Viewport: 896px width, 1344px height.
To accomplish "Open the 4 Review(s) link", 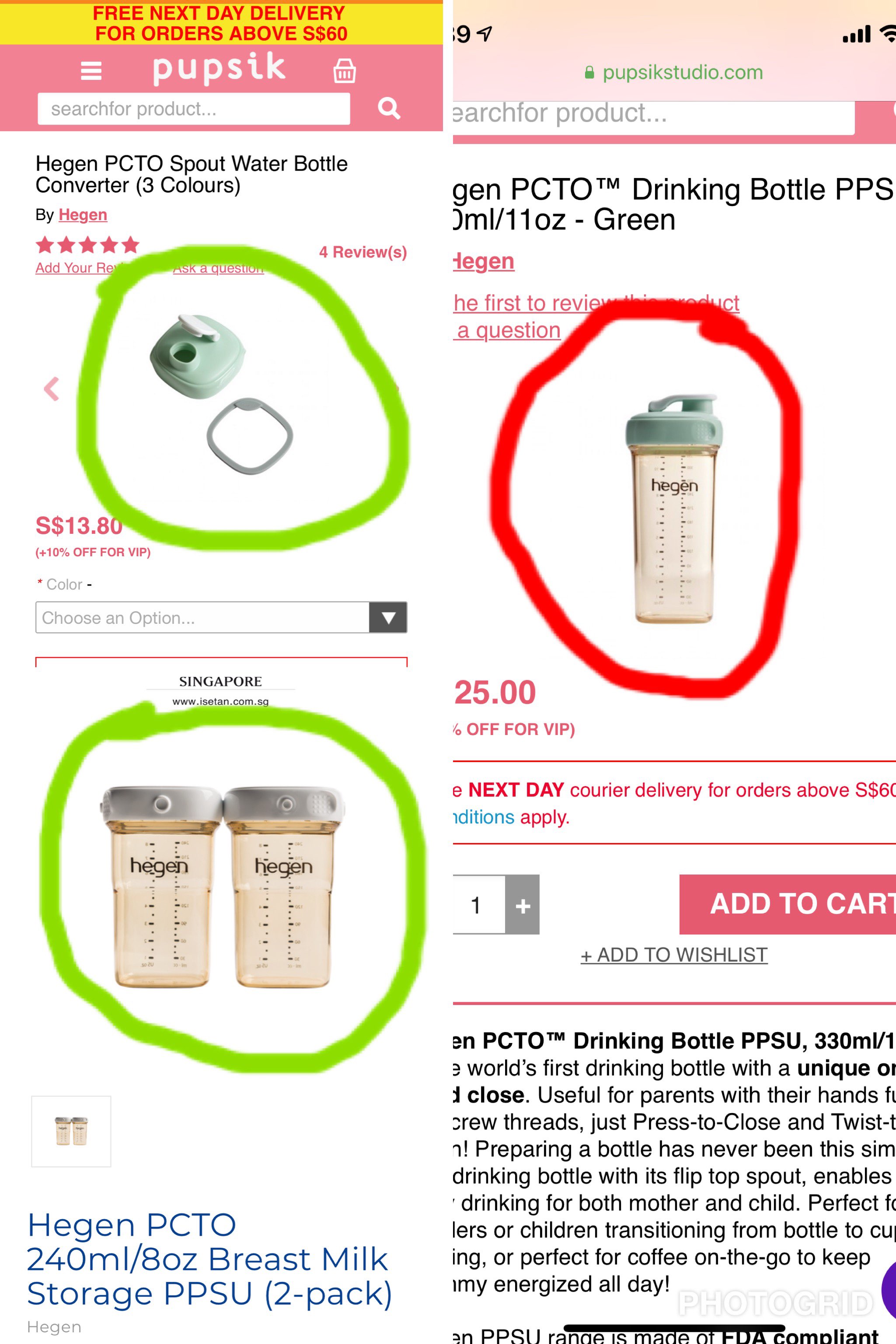I will point(363,252).
